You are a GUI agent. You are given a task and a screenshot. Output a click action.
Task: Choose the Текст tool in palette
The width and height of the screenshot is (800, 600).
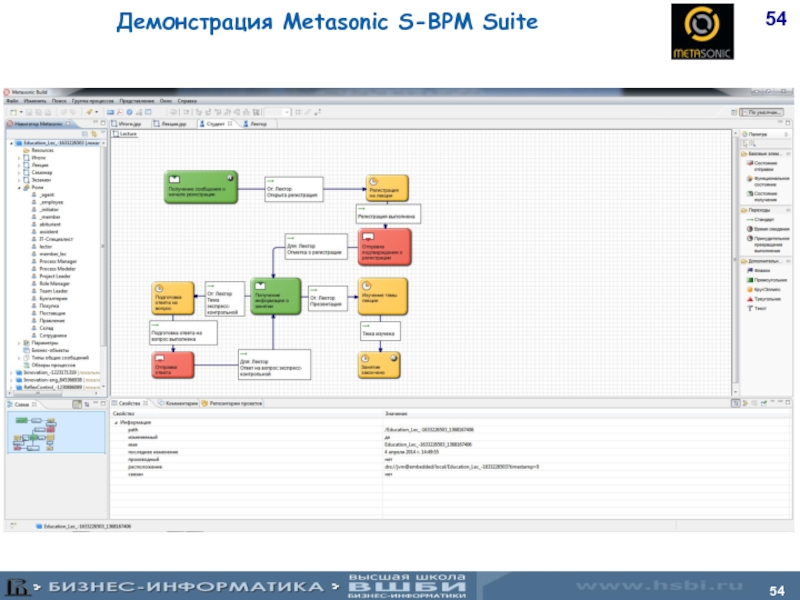click(759, 307)
